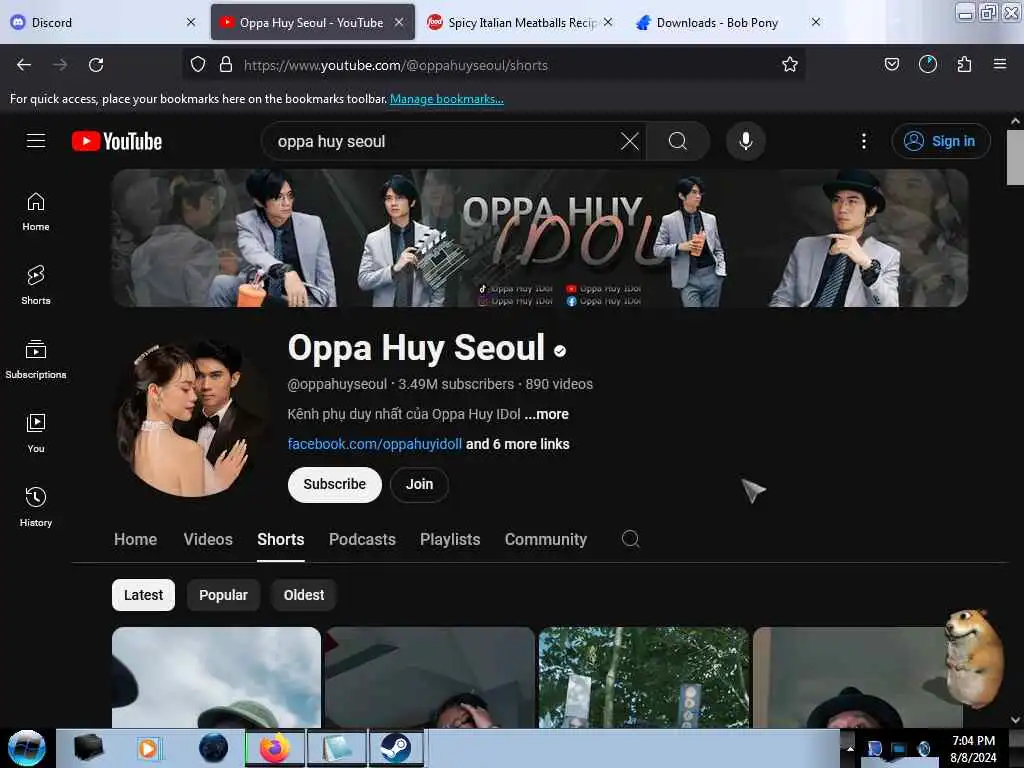This screenshot has width=1024, height=768.
Task: Open the You section in the sidebar
Action: pyautogui.click(x=36, y=433)
